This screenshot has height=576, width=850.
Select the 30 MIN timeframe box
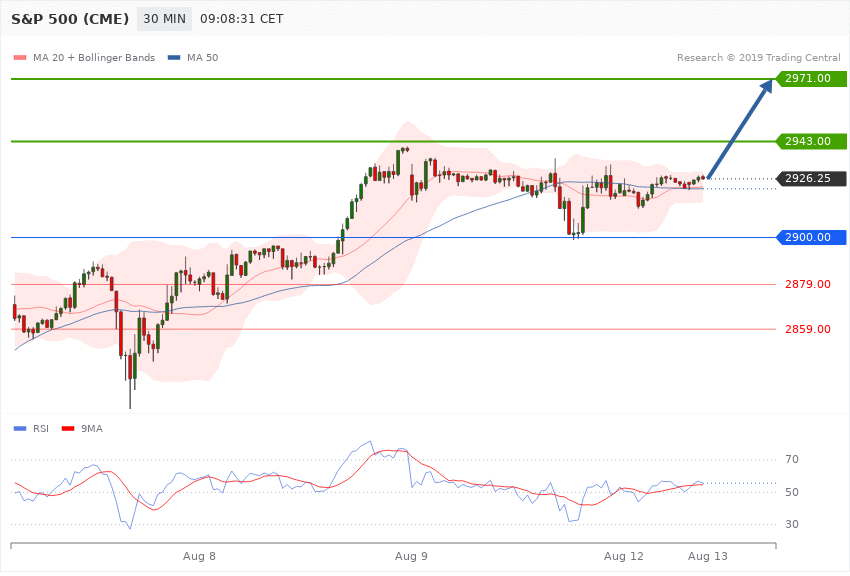164,19
